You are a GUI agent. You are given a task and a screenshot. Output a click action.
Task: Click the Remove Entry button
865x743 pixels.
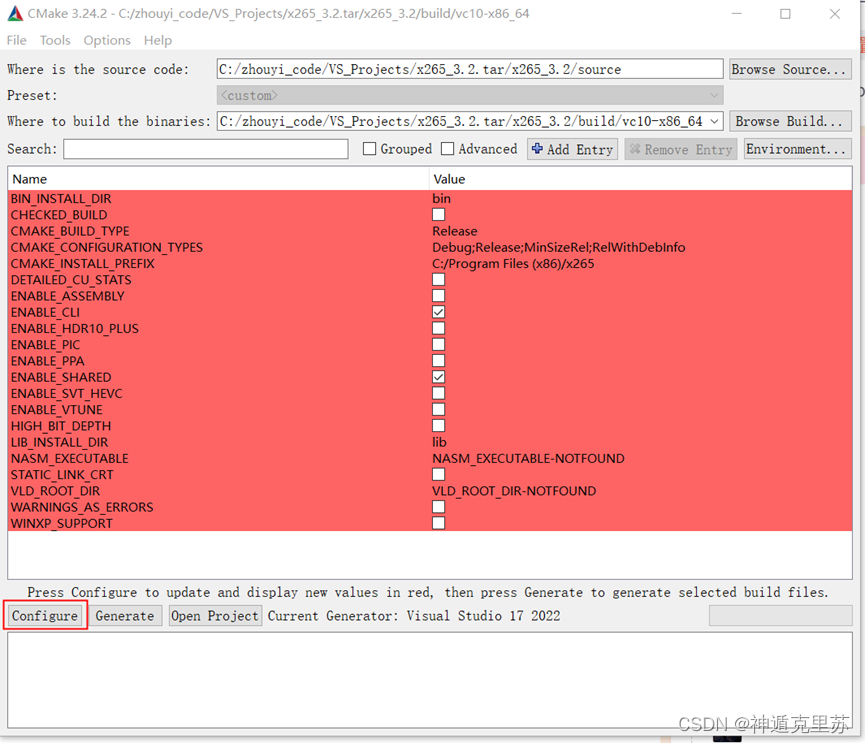coord(681,149)
